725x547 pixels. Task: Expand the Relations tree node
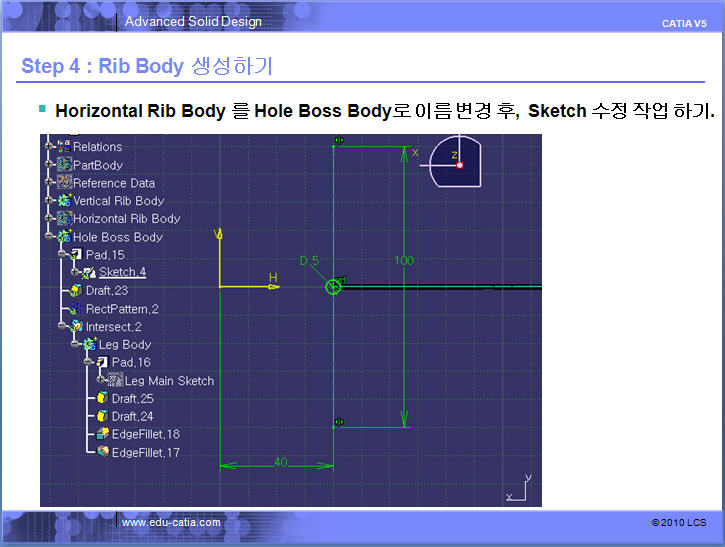tap(47, 147)
